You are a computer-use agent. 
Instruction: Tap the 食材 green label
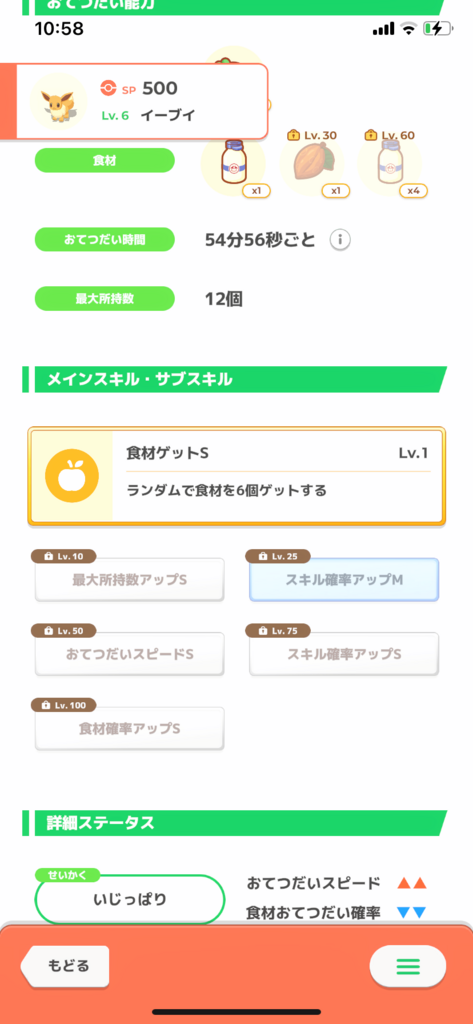(105, 160)
